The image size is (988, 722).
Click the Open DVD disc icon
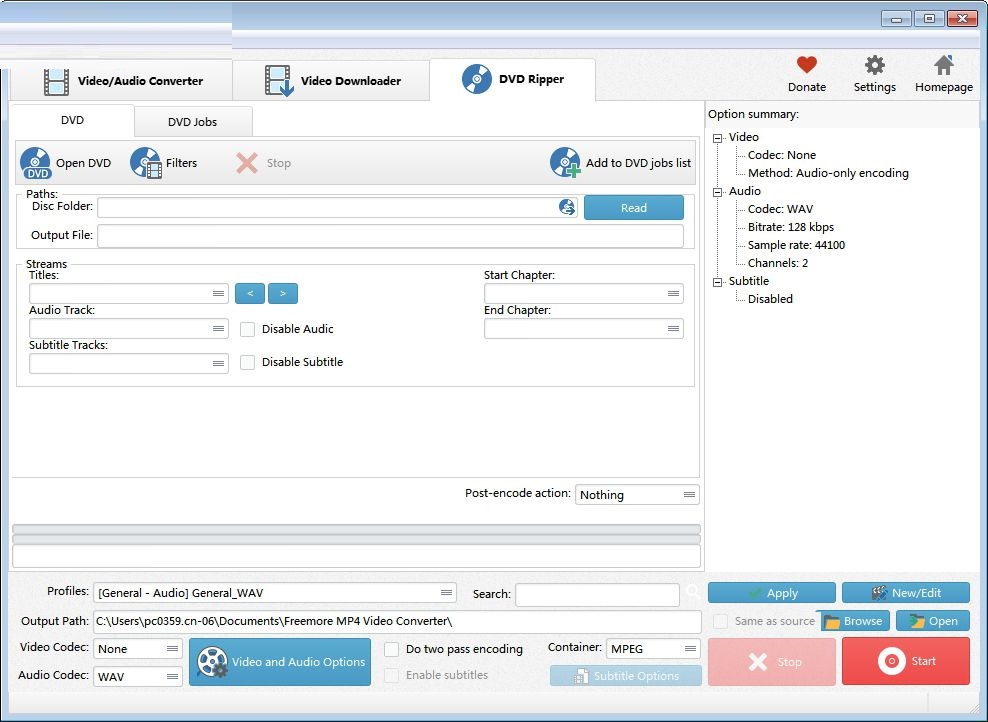pos(36,163)
